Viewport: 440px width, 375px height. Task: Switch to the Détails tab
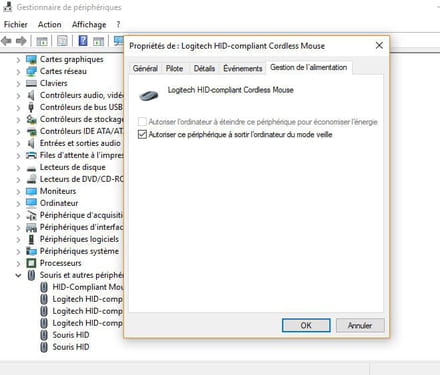coord(204,69)
